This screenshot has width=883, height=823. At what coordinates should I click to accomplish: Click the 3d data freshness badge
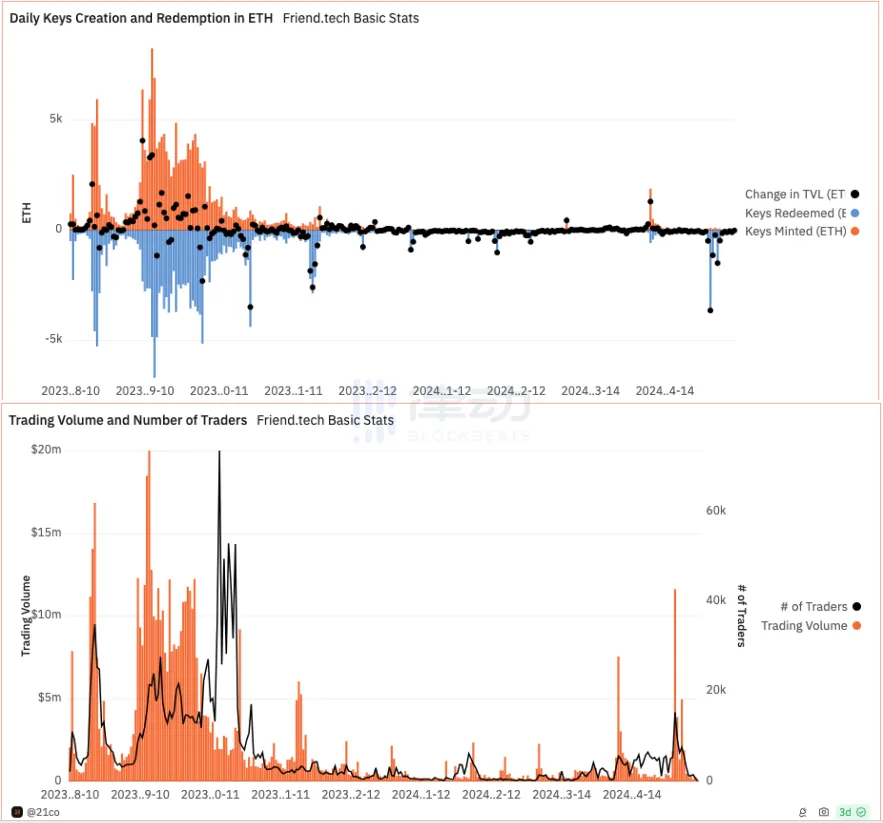pos(852,812)
